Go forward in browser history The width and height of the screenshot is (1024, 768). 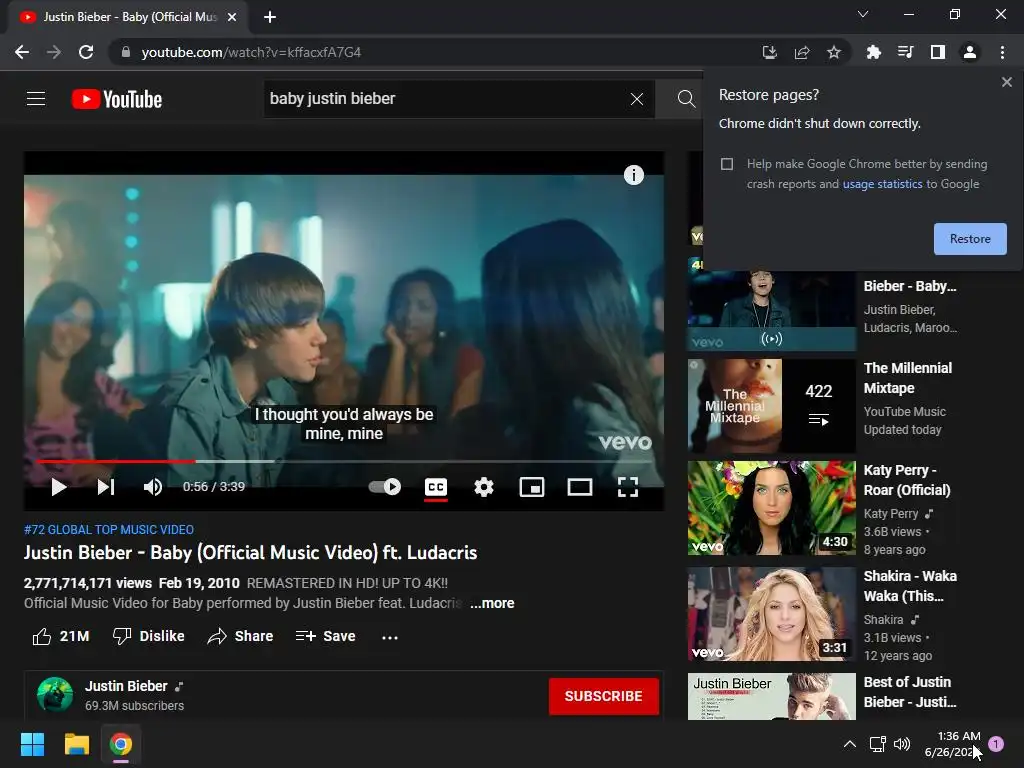pos(54,52)
